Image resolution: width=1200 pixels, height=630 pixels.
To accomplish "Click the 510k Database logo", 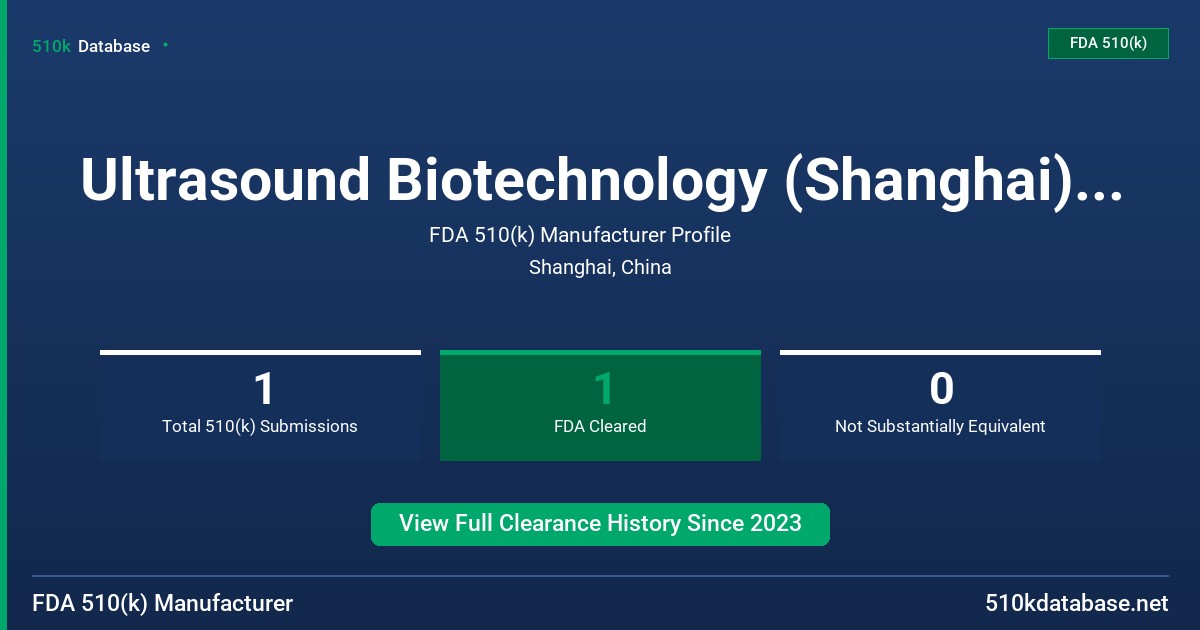I will [91, 46].
